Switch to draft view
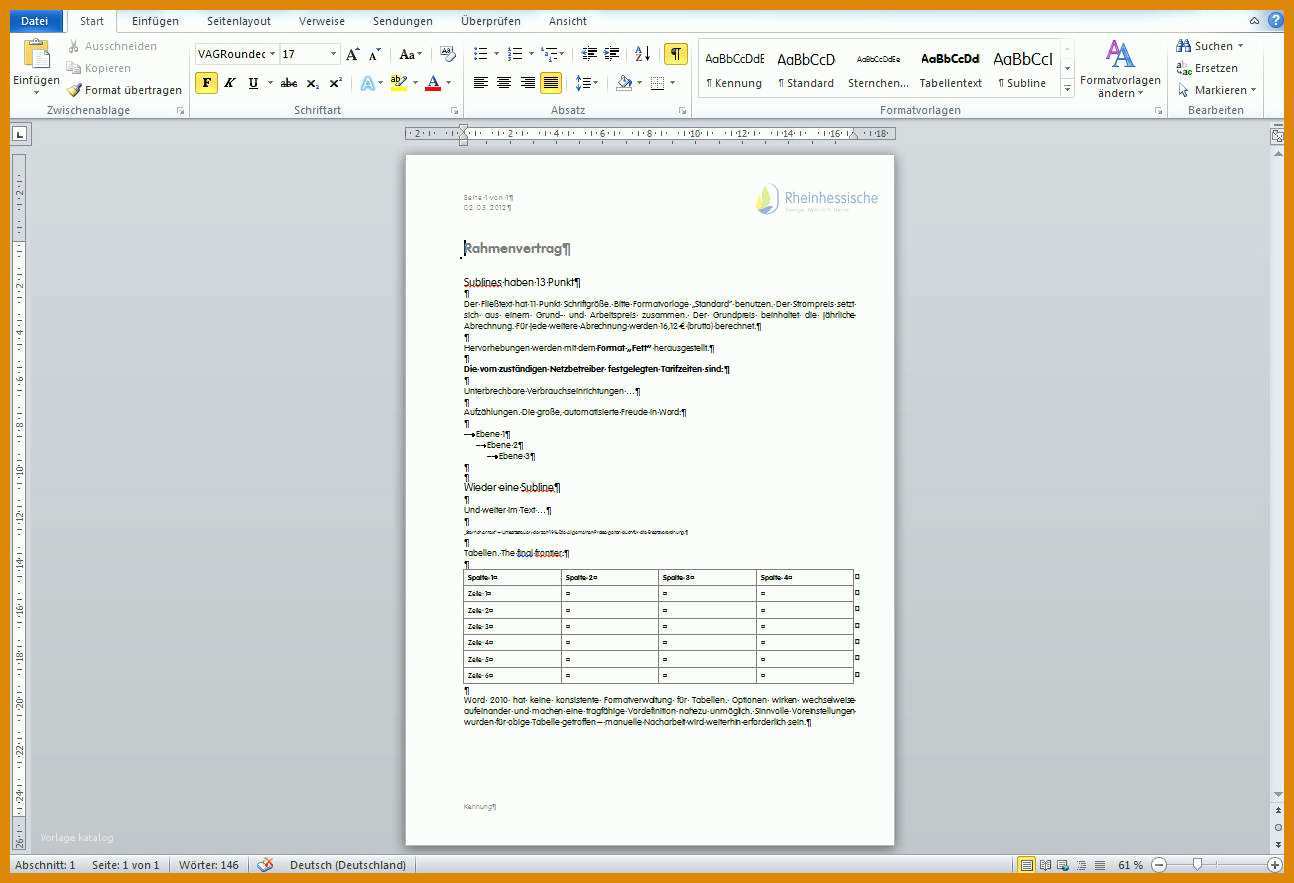This screenshot has height=883, width=1294. click(x=1100, y=865)
